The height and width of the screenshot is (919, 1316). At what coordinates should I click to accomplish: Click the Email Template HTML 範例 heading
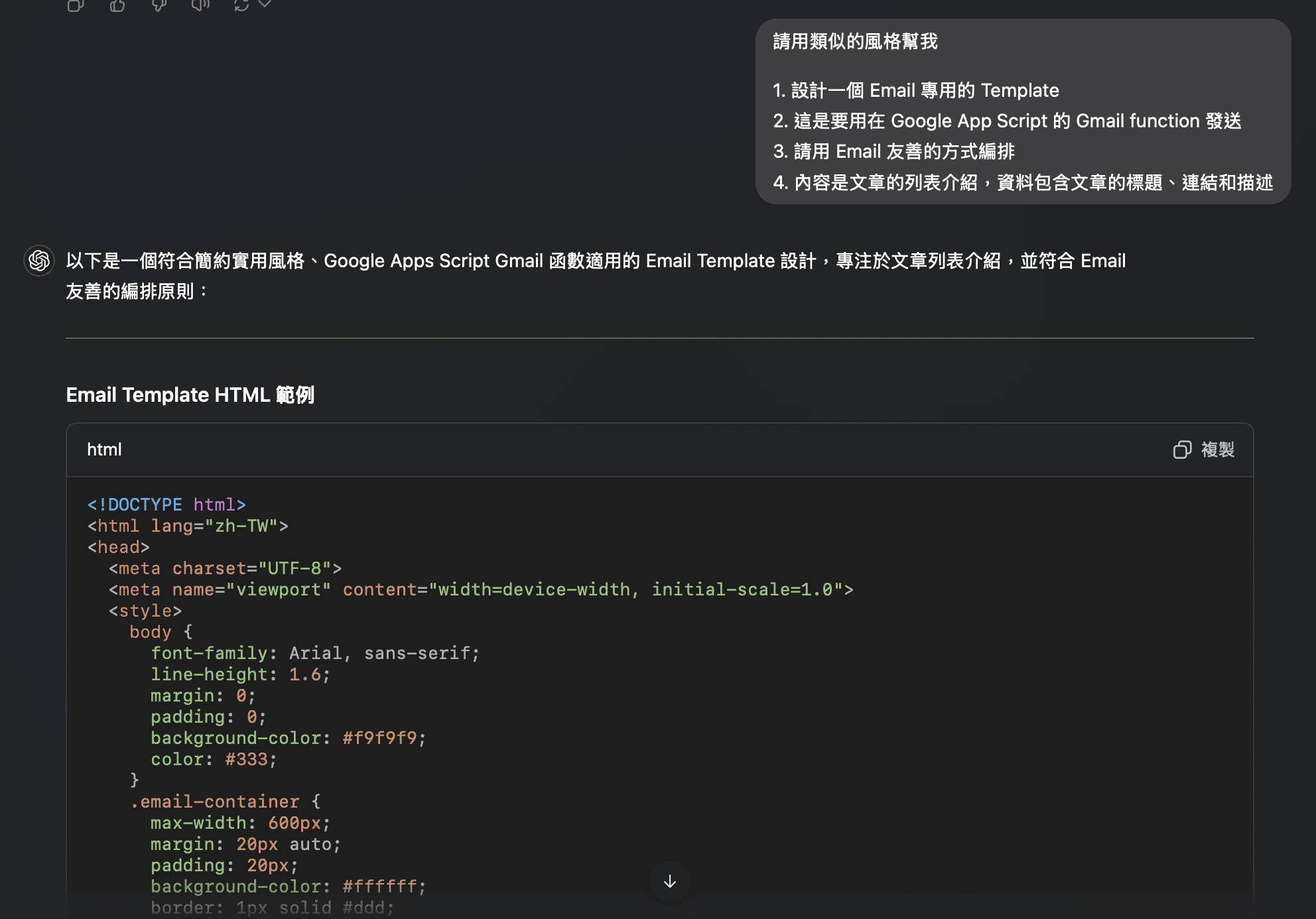point(191,395)
